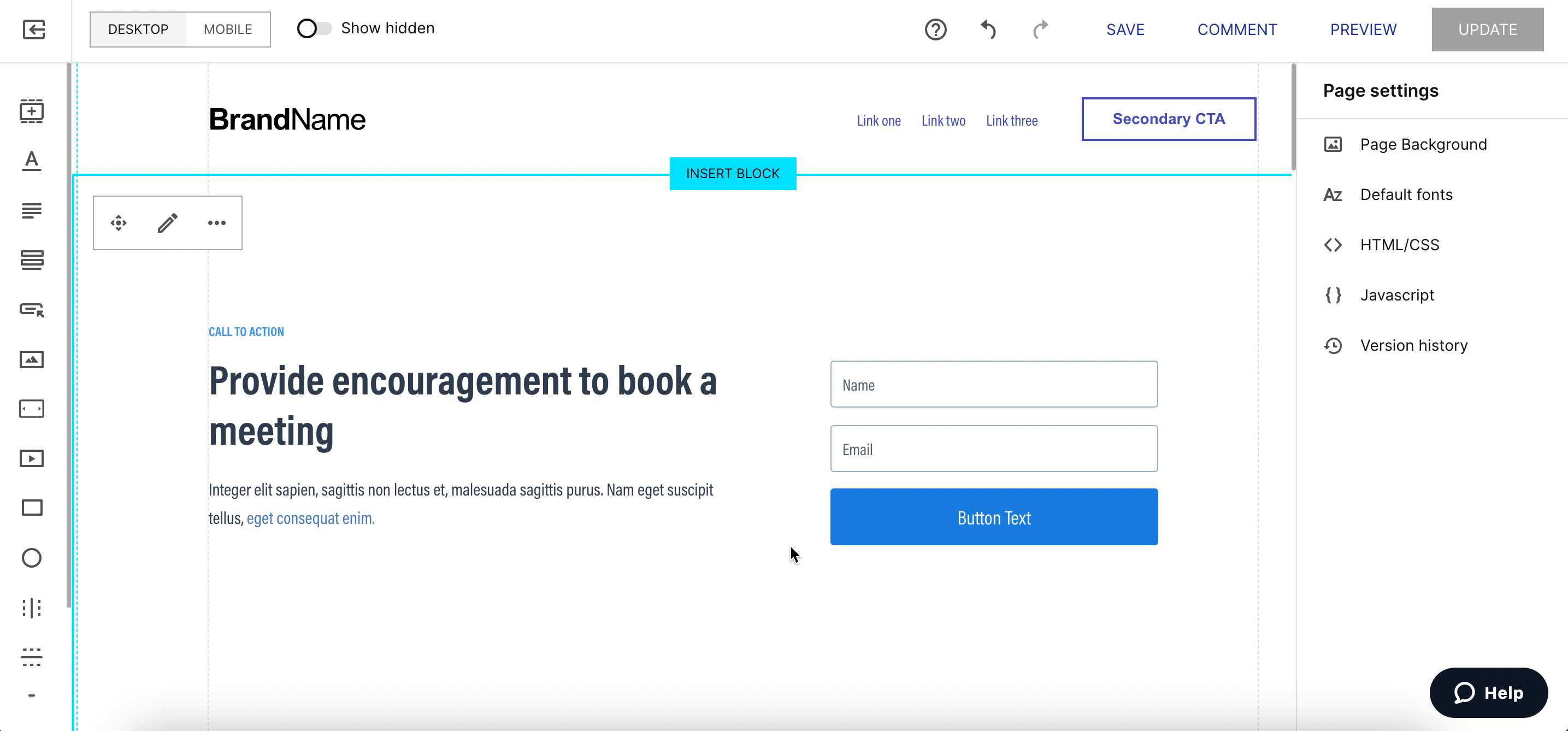Undo the last change
Screen dimensions: 1568x731
(988, 29)
